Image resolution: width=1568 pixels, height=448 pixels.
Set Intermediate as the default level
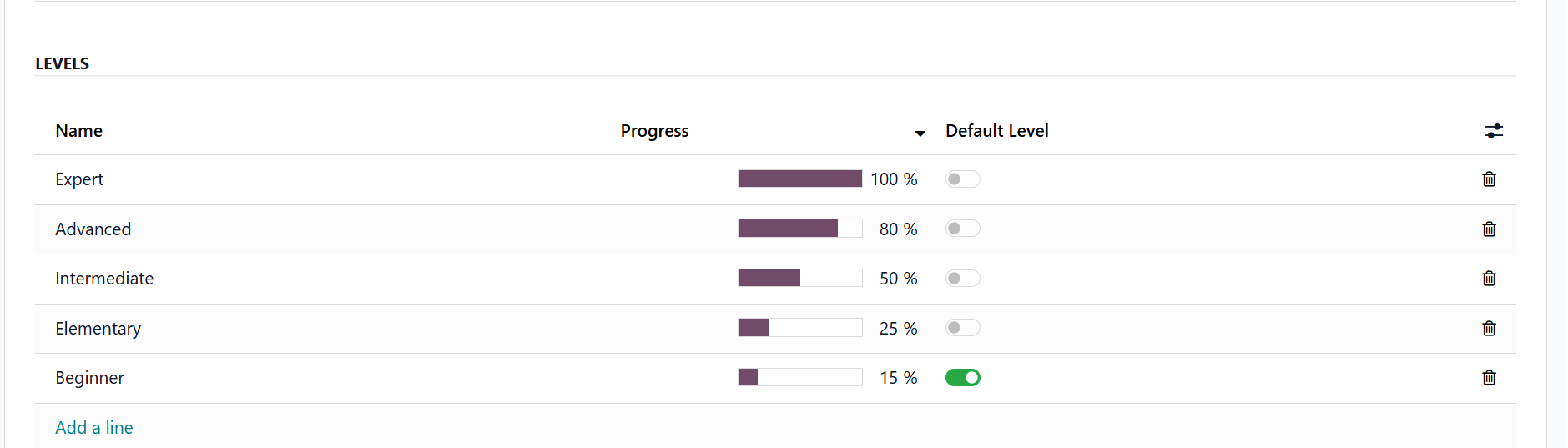click(x=962, y=279)
